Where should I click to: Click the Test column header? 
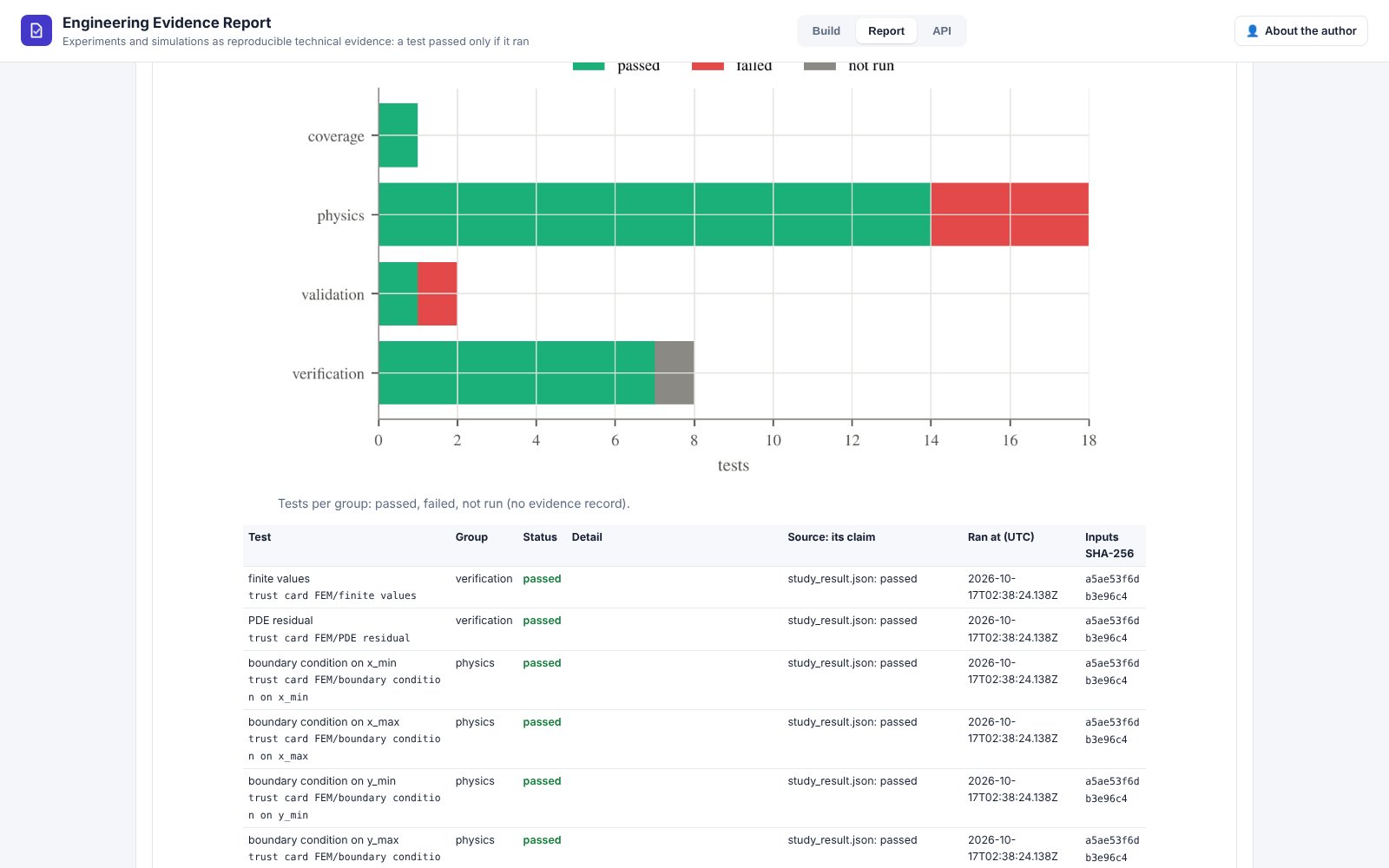point(260,537)
